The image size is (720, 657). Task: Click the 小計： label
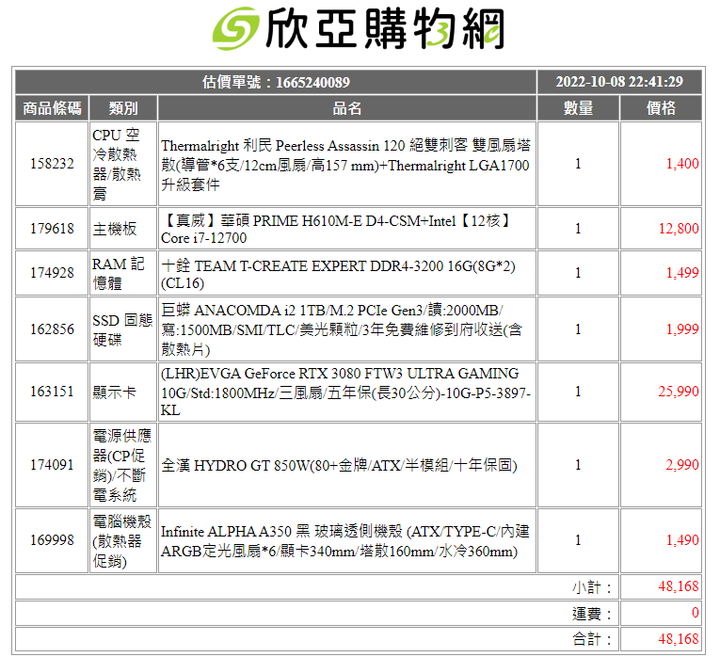[x=592, y=587]
